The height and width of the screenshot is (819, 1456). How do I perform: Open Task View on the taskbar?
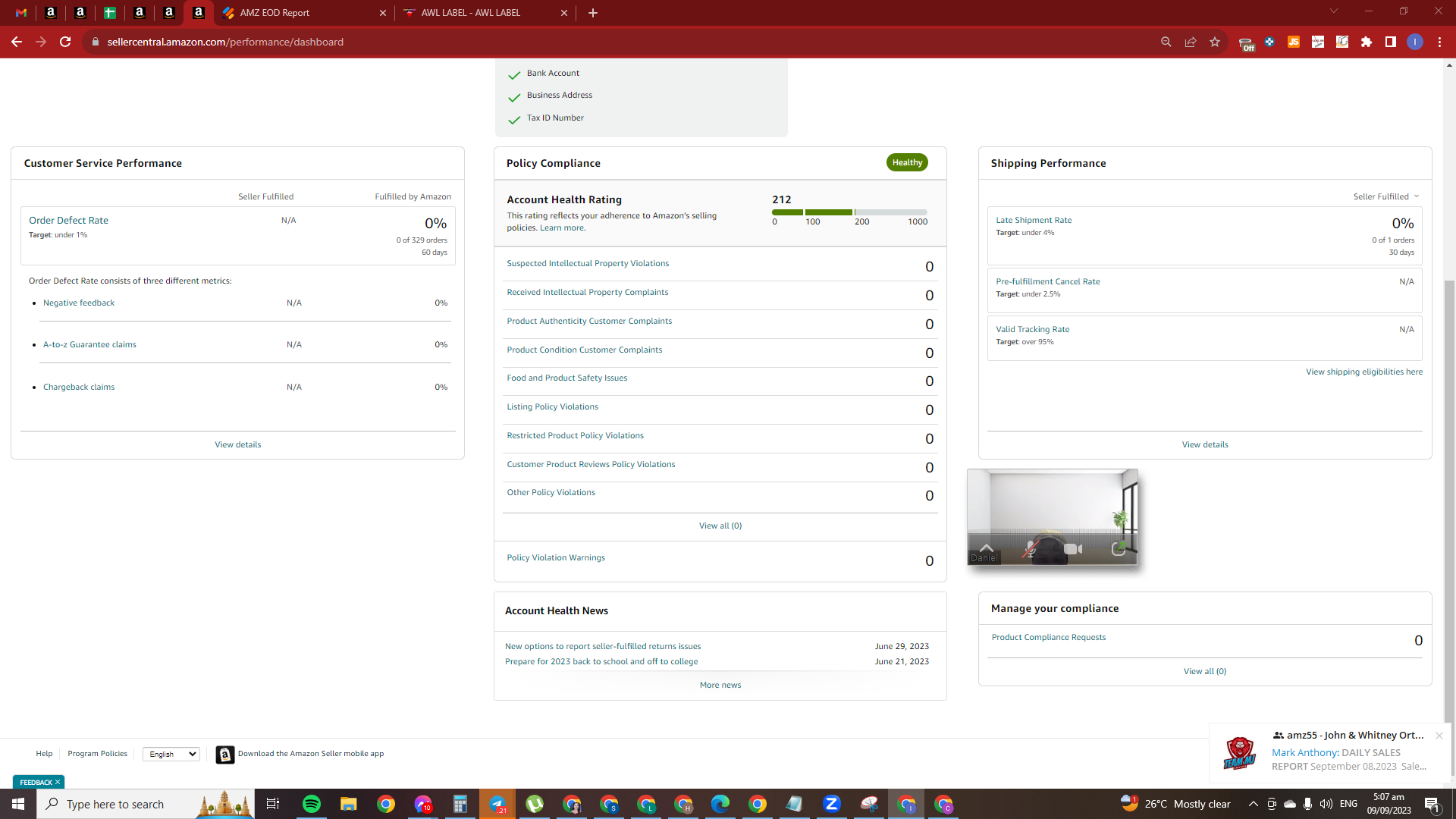coord(273,804)
